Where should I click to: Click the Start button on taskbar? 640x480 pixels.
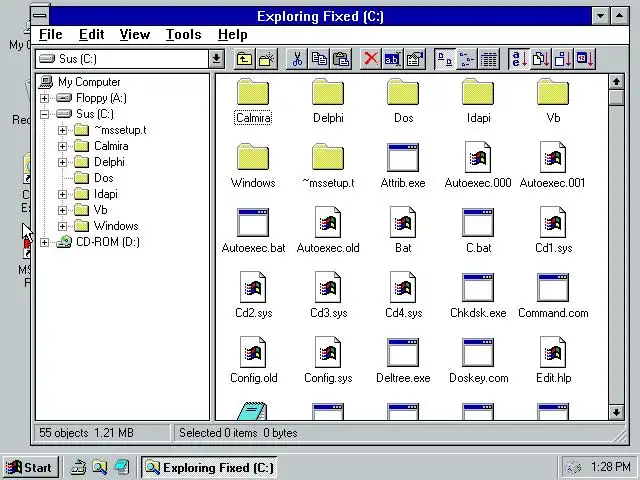tap(31, 467)
